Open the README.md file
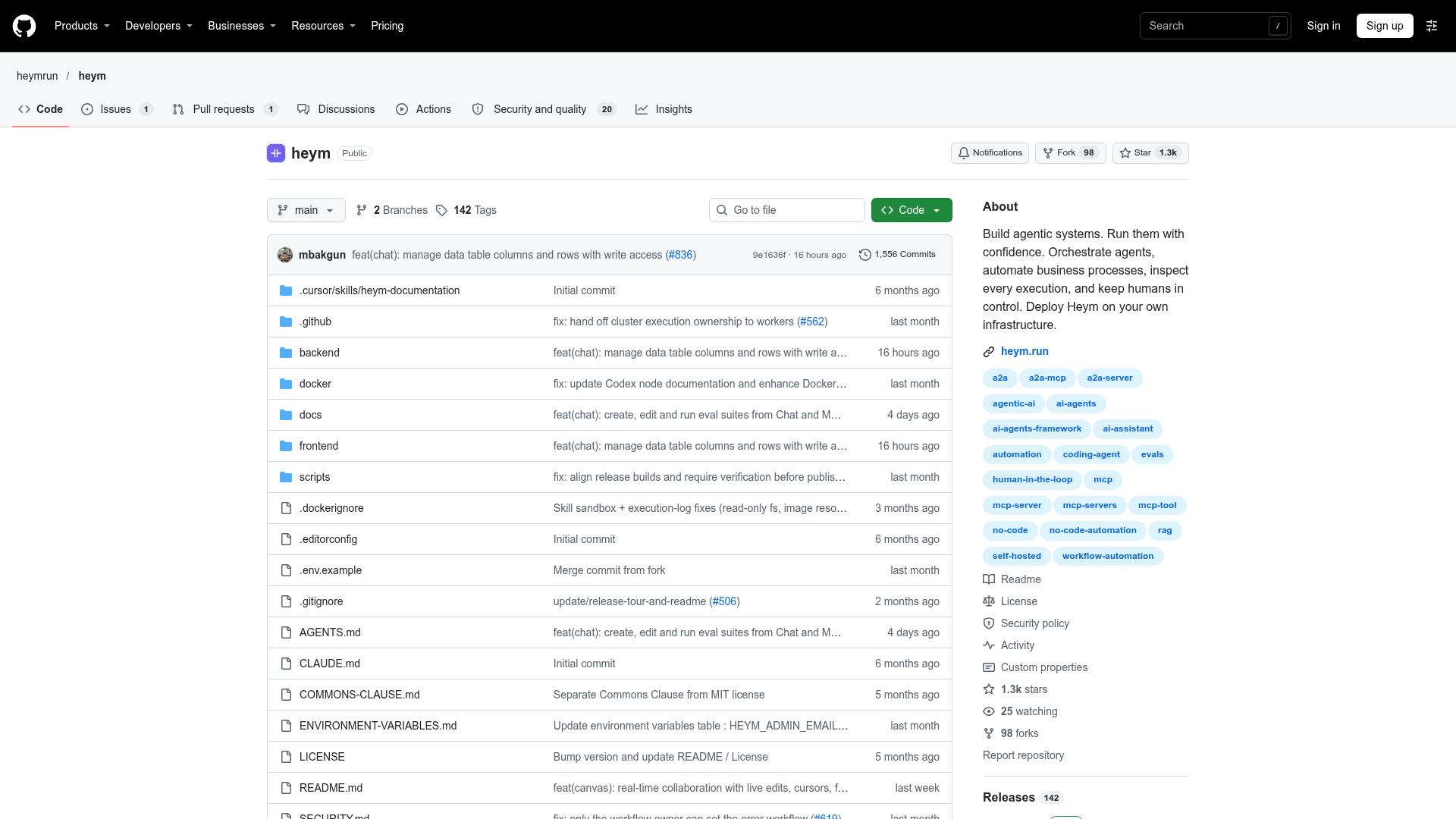Viewport: 1456px width, 819px height. (x=331, y=788)
